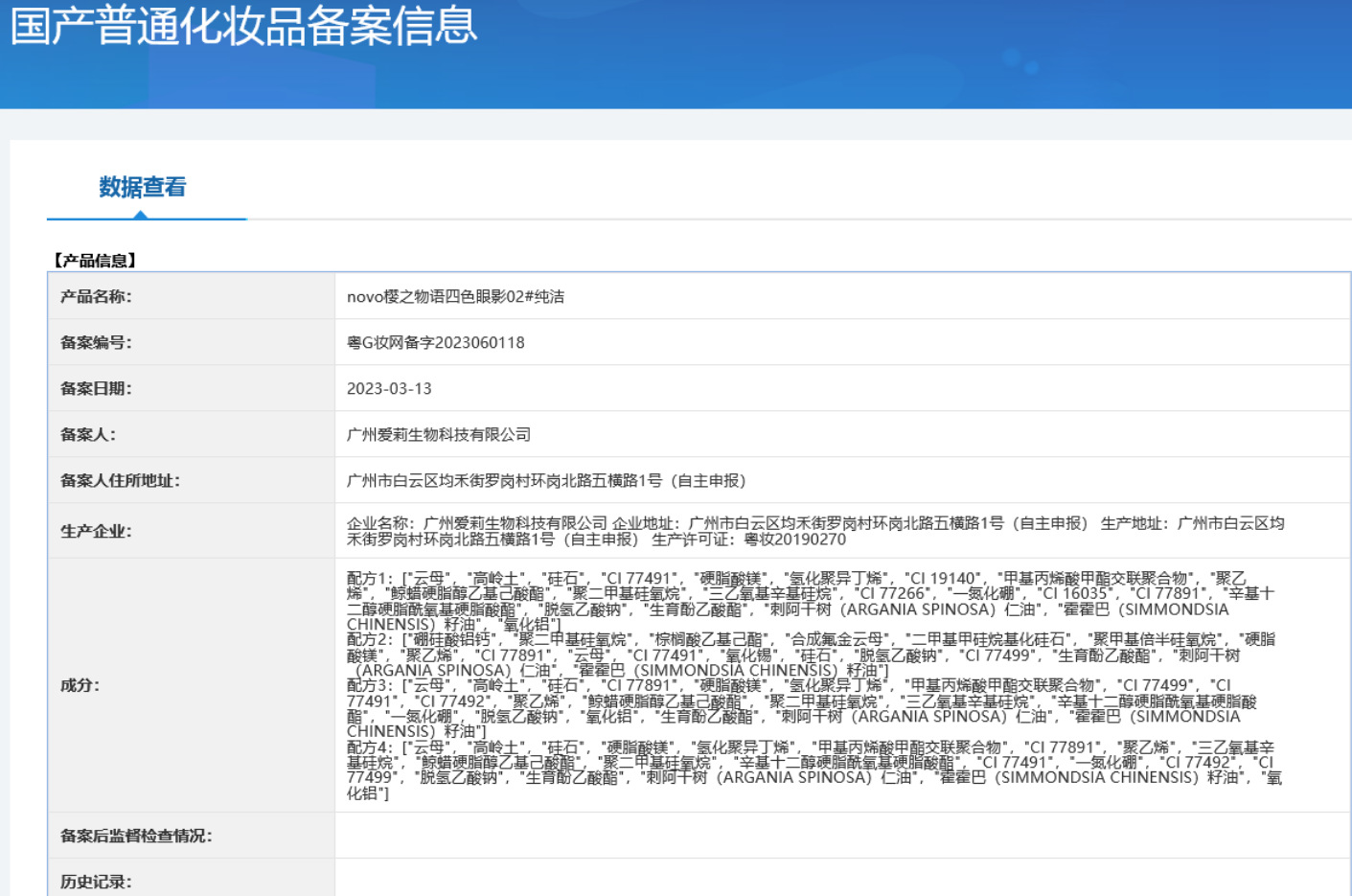Click the 成分 row label
The height and width of the screenshot is (896, 1352).
pos(80,686)
